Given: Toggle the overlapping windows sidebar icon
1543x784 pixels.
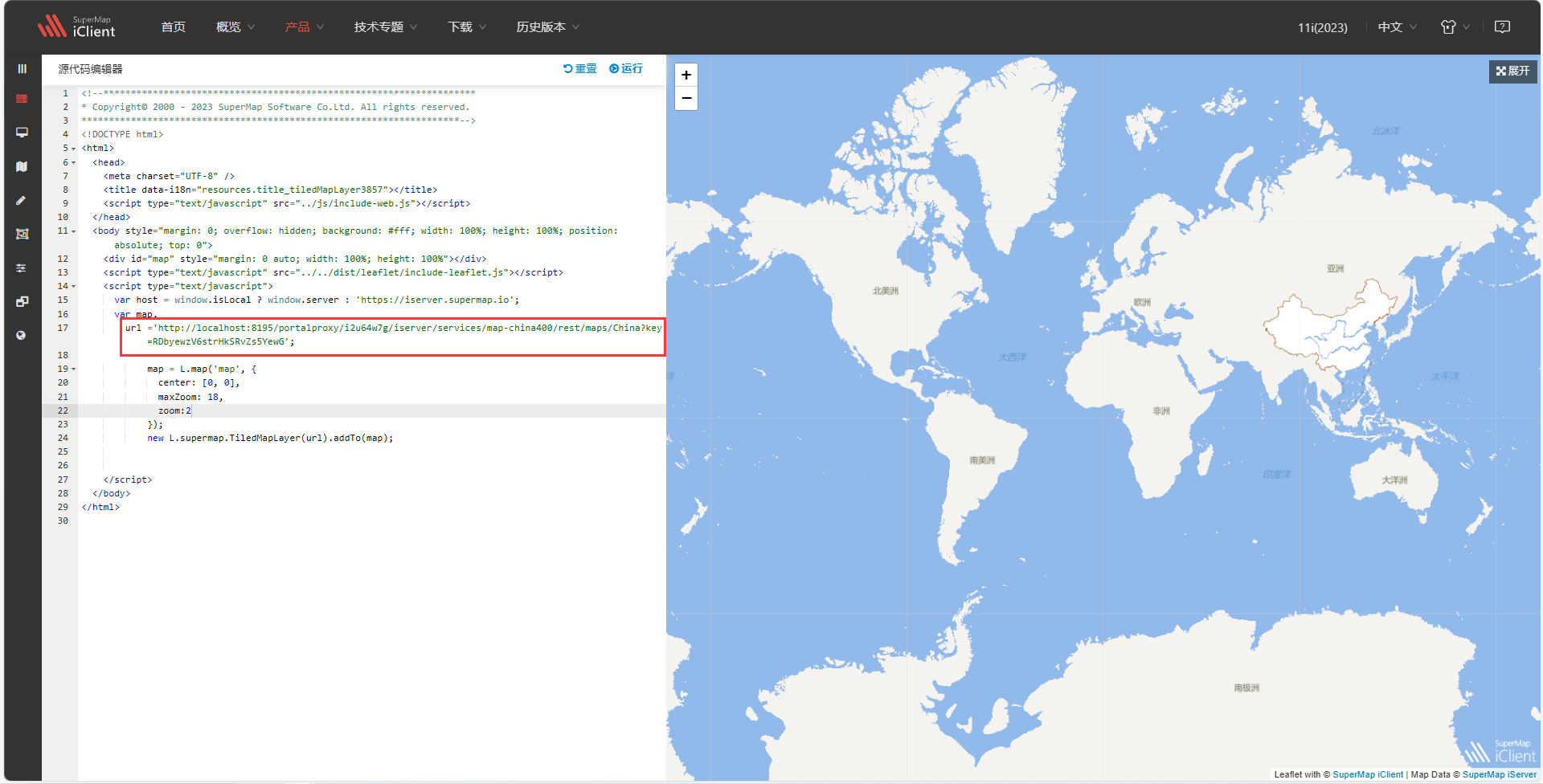Looking at the screenshot, I should pos(22,301).
